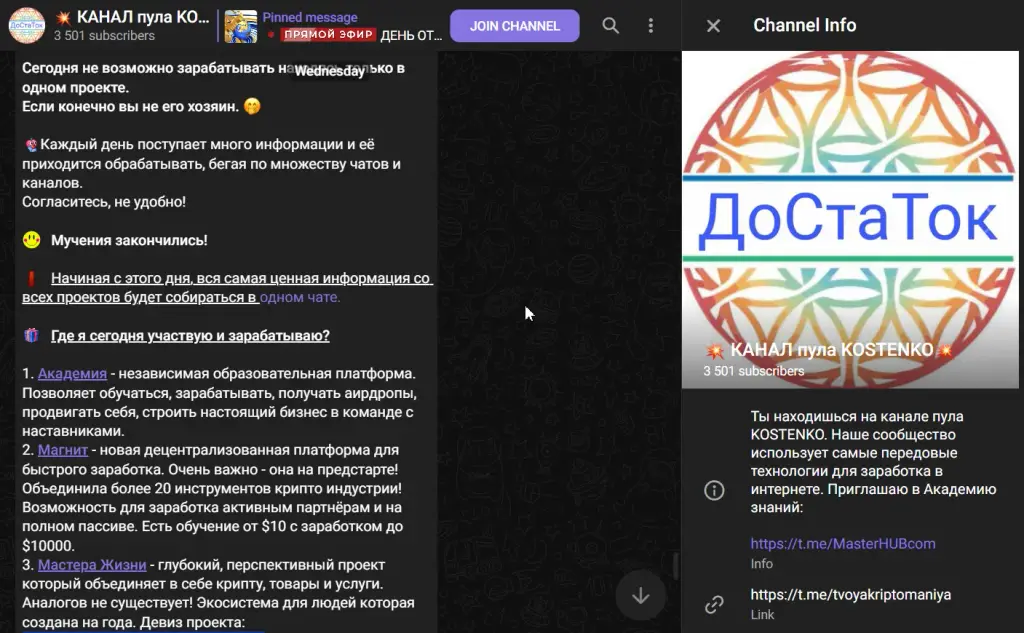The image size is (1024, 633).
Task: Click the Wednesday date badge
Action: pos(329,71)
